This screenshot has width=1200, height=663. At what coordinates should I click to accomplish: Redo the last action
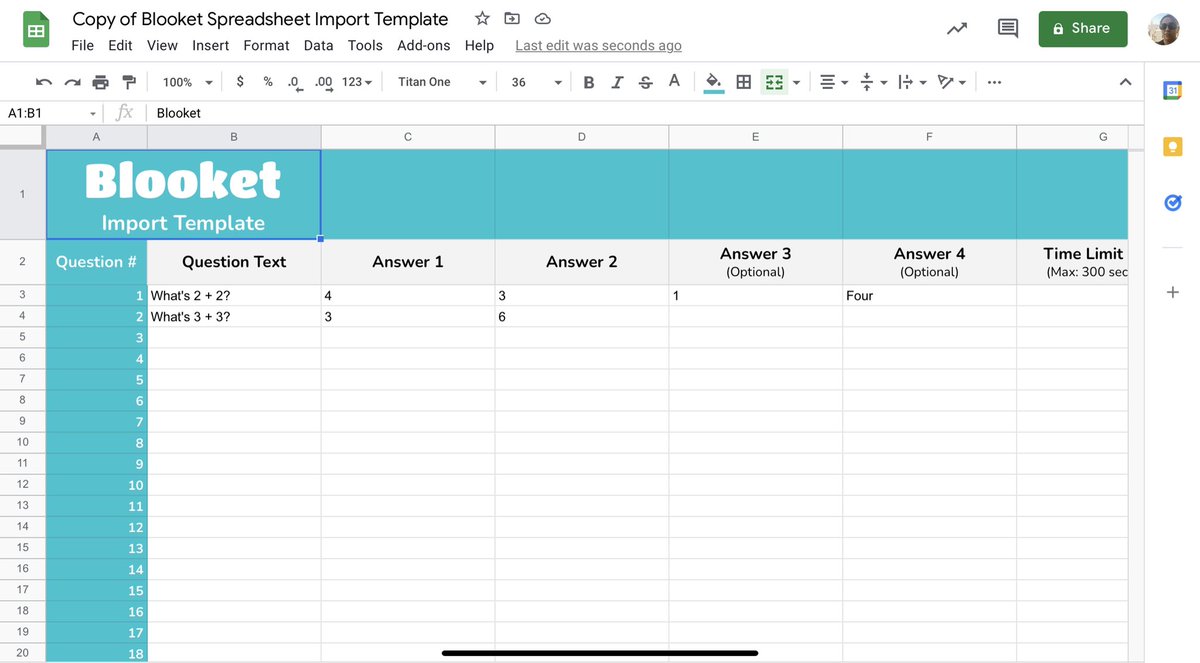click(72, 82)
